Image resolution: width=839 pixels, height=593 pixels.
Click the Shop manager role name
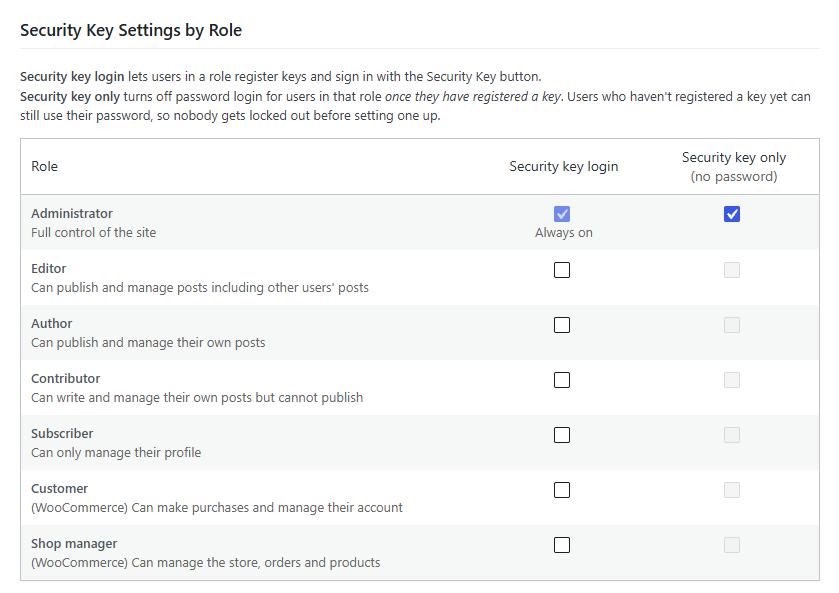tap(74, 544)
